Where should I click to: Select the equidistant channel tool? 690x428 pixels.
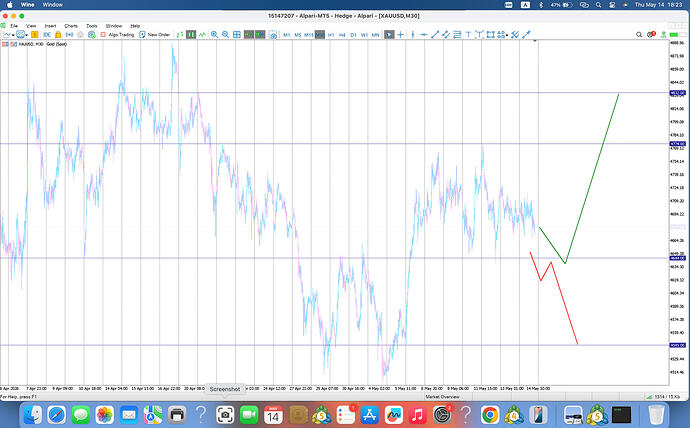coord(446,34)
